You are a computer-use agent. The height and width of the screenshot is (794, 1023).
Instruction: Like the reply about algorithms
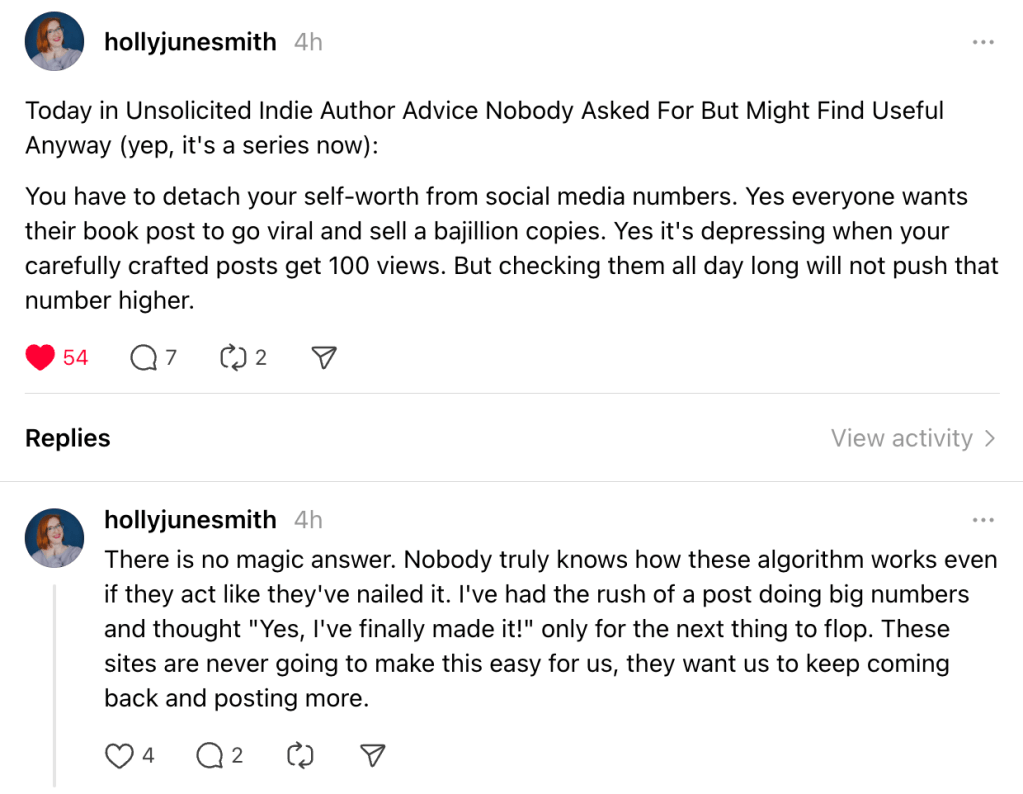tap(119, 755)
